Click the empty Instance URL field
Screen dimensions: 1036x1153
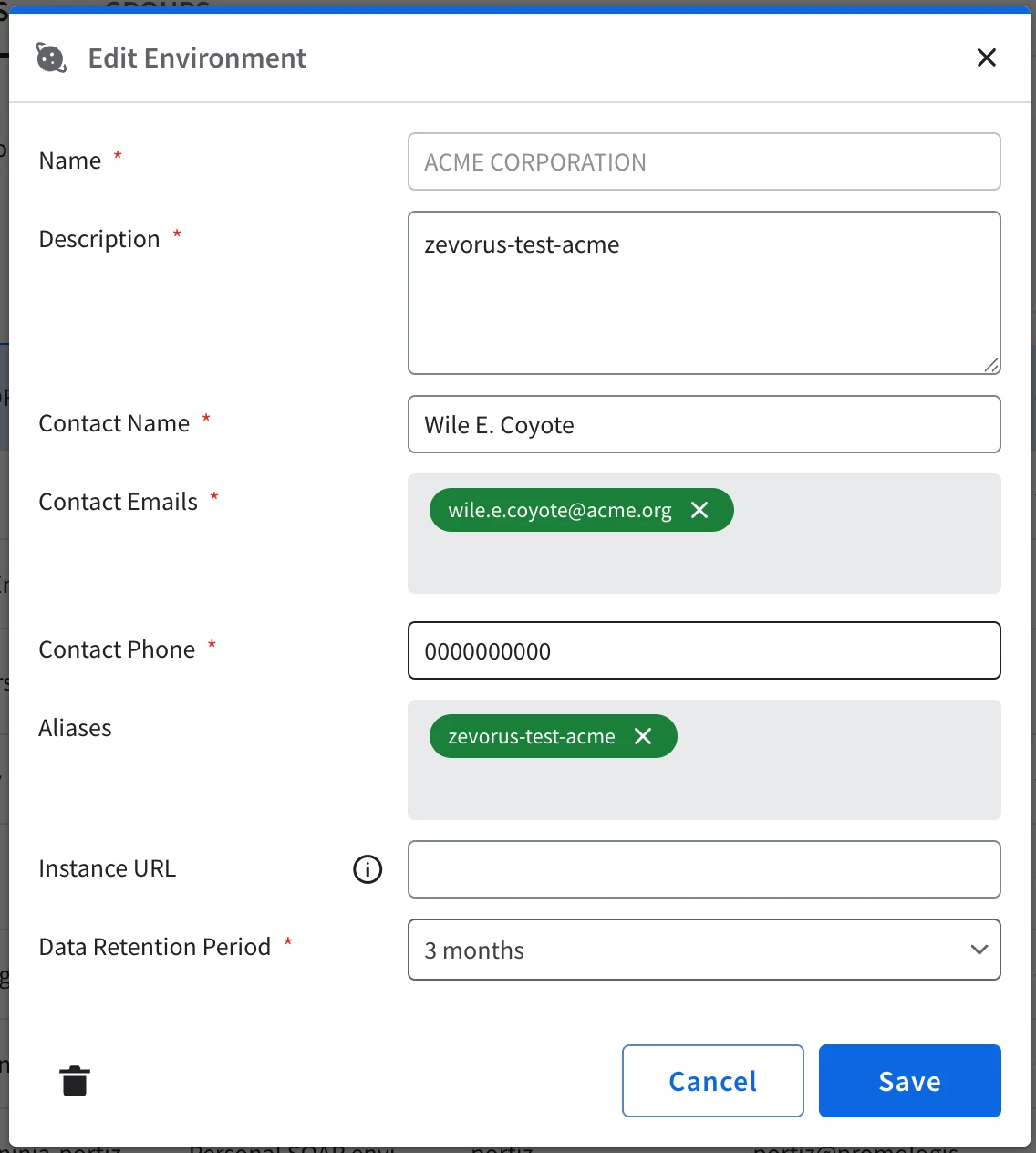pos(704,869)
